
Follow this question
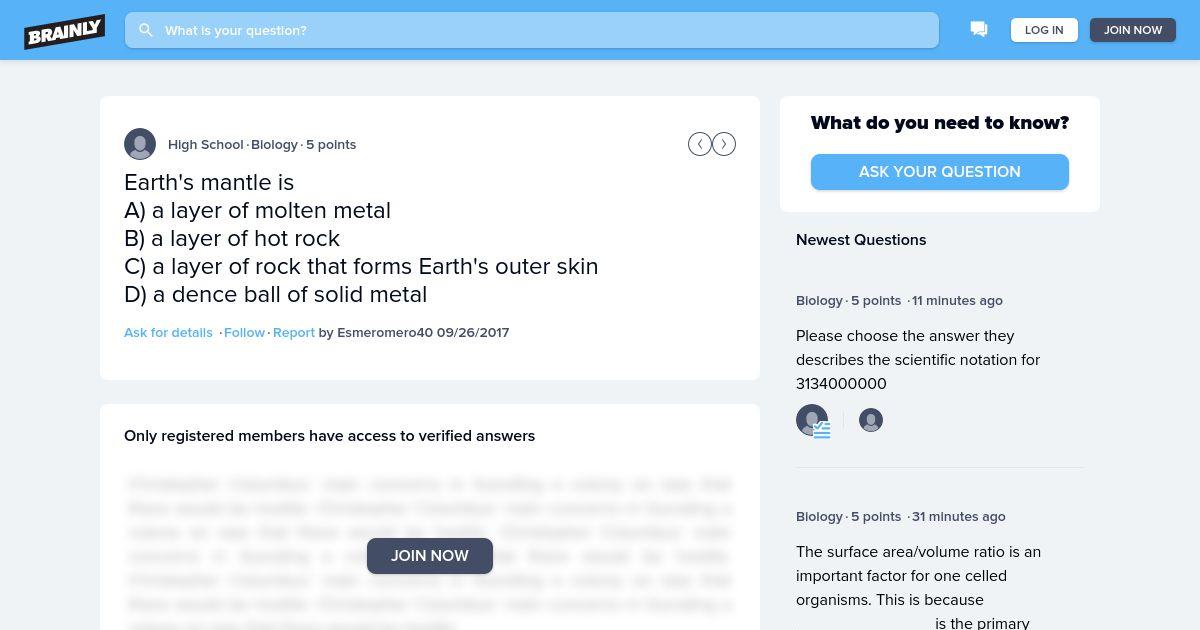click(245, 332)
